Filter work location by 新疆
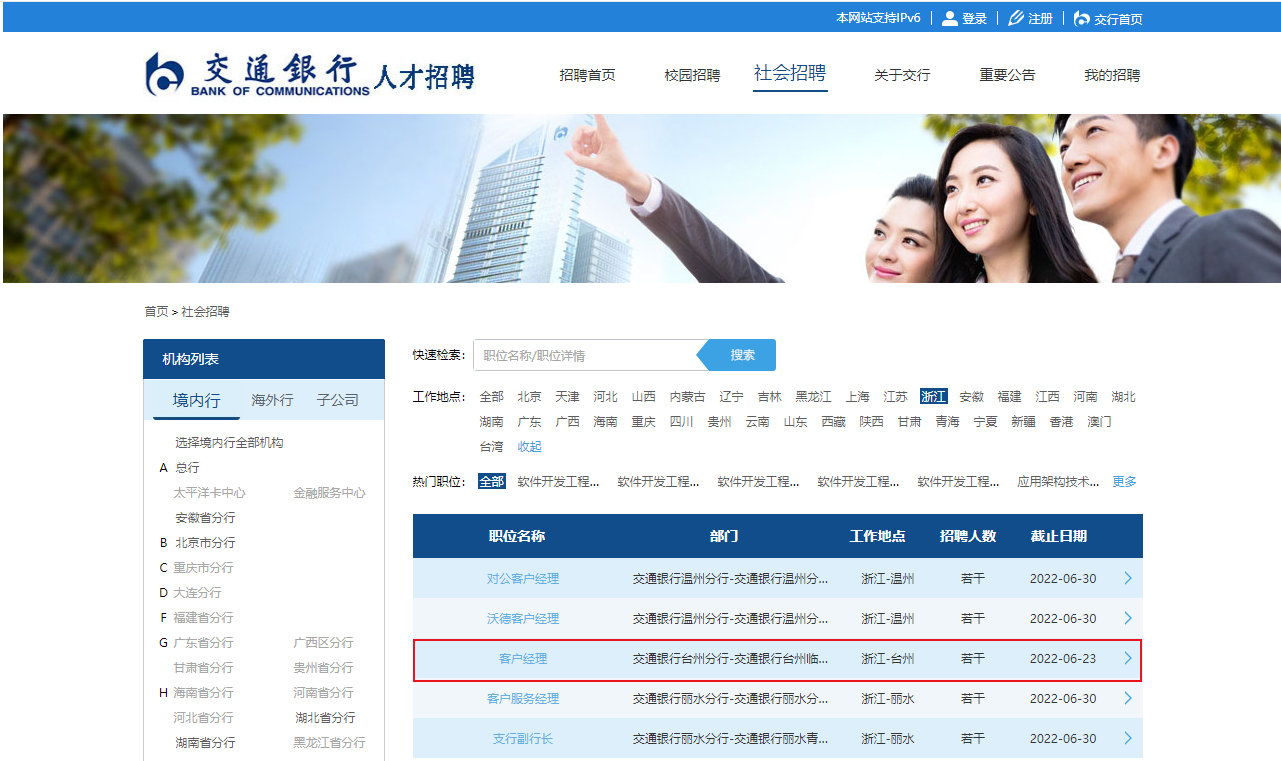 tap(1023, 422)
